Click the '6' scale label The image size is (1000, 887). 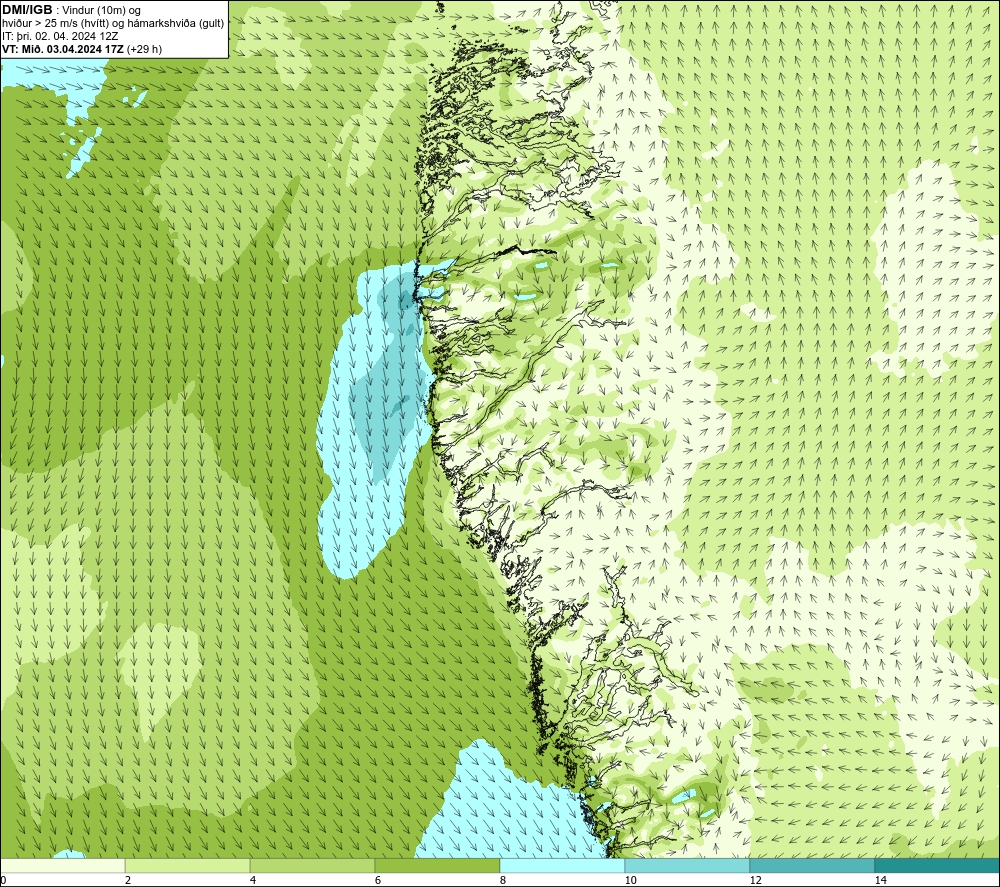tap(378, 880)
